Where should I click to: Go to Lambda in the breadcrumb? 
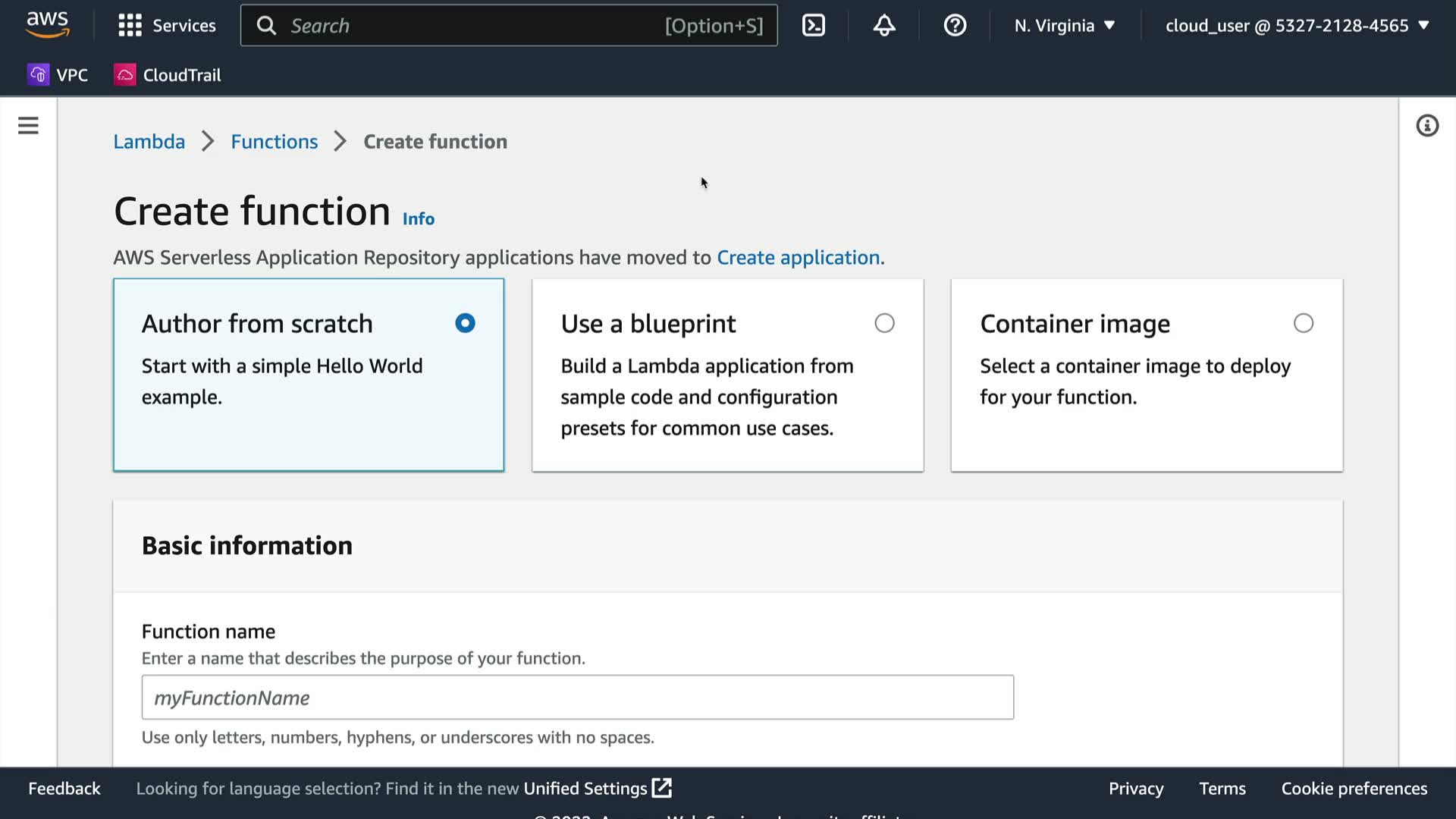[149, 142]
